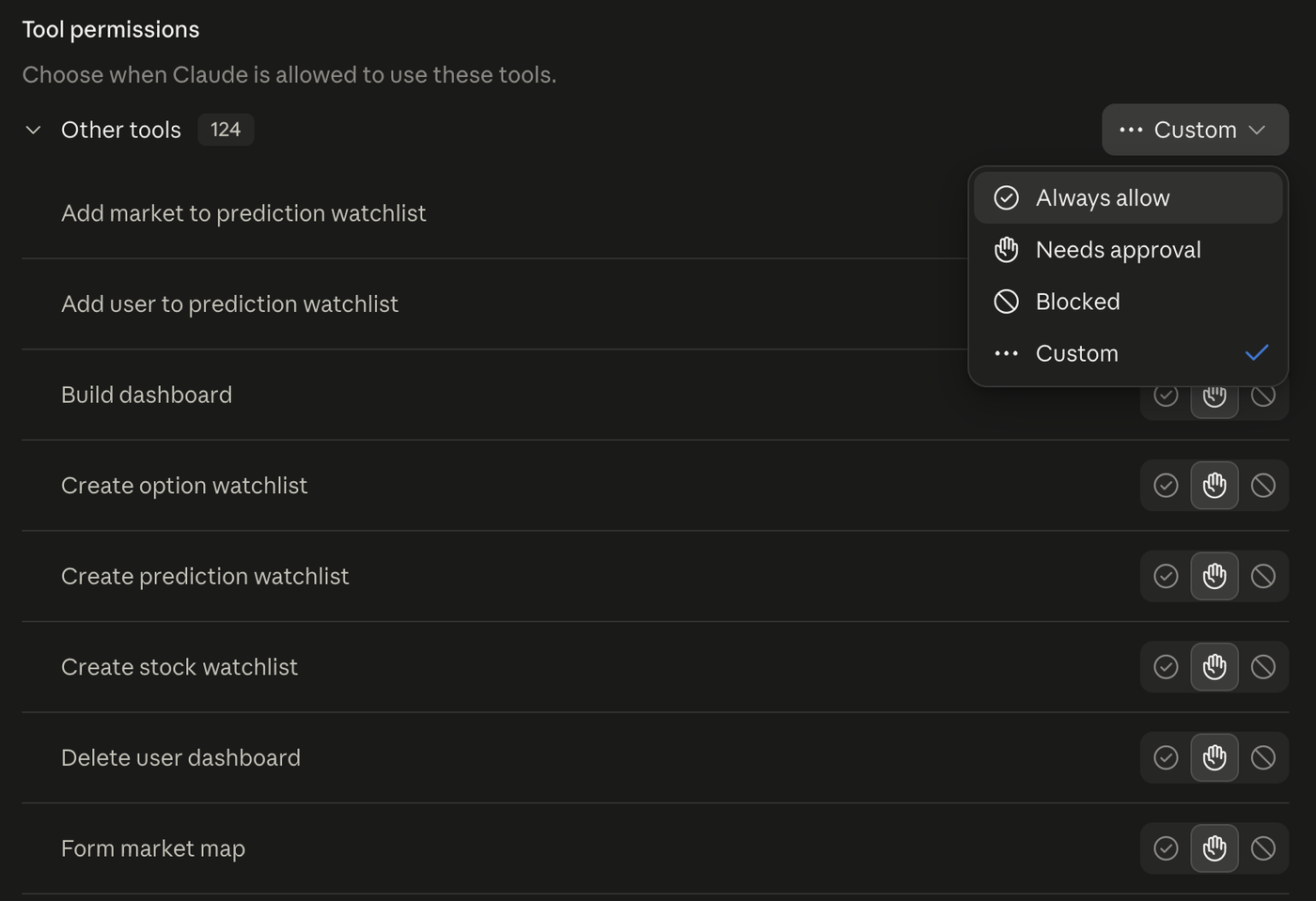The width and height of the screenshot is (1316, 901).
Task: Block the Create prediction watchlist tool
Action: click(1263, 576)
